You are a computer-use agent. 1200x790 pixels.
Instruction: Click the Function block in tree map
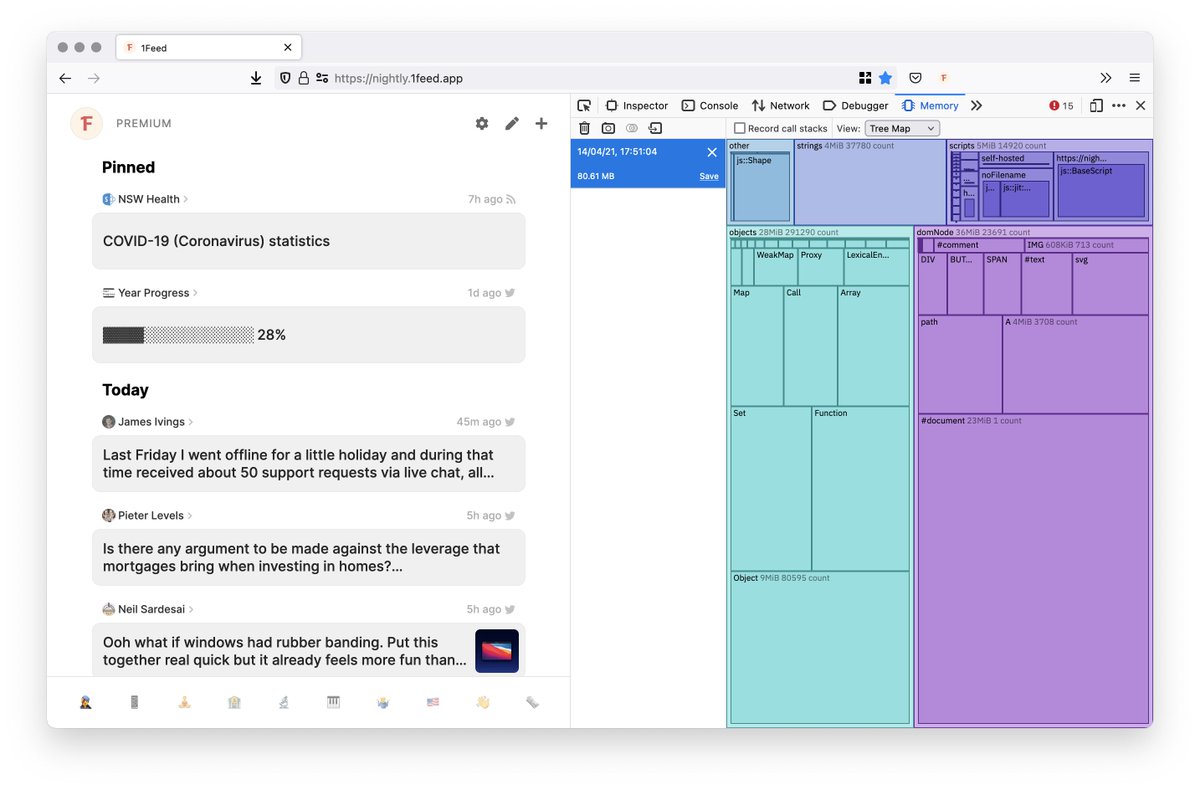click(860, 489)
